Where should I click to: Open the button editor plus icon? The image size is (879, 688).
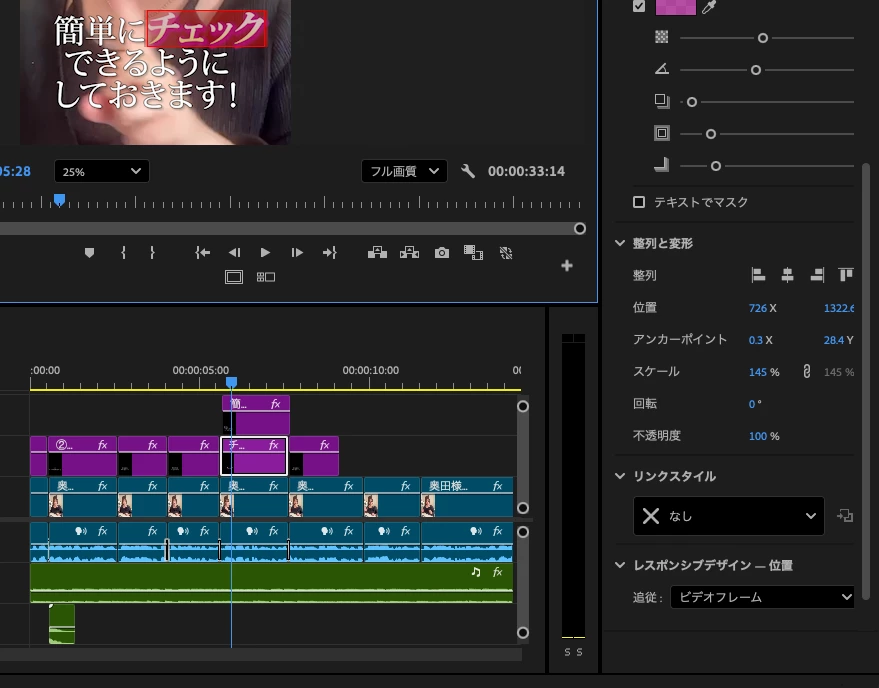(x=567, y=265)
